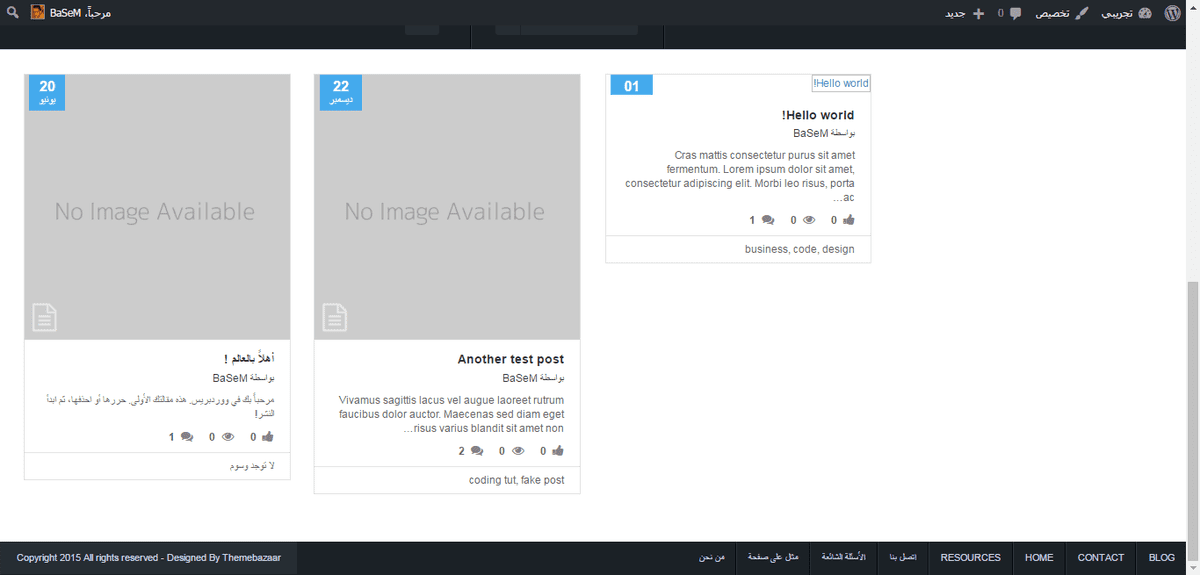The height and width of the screenshot is (575, 1200).
Task: Open the admin bar search magnifier
Action: (x=13, y=13)
